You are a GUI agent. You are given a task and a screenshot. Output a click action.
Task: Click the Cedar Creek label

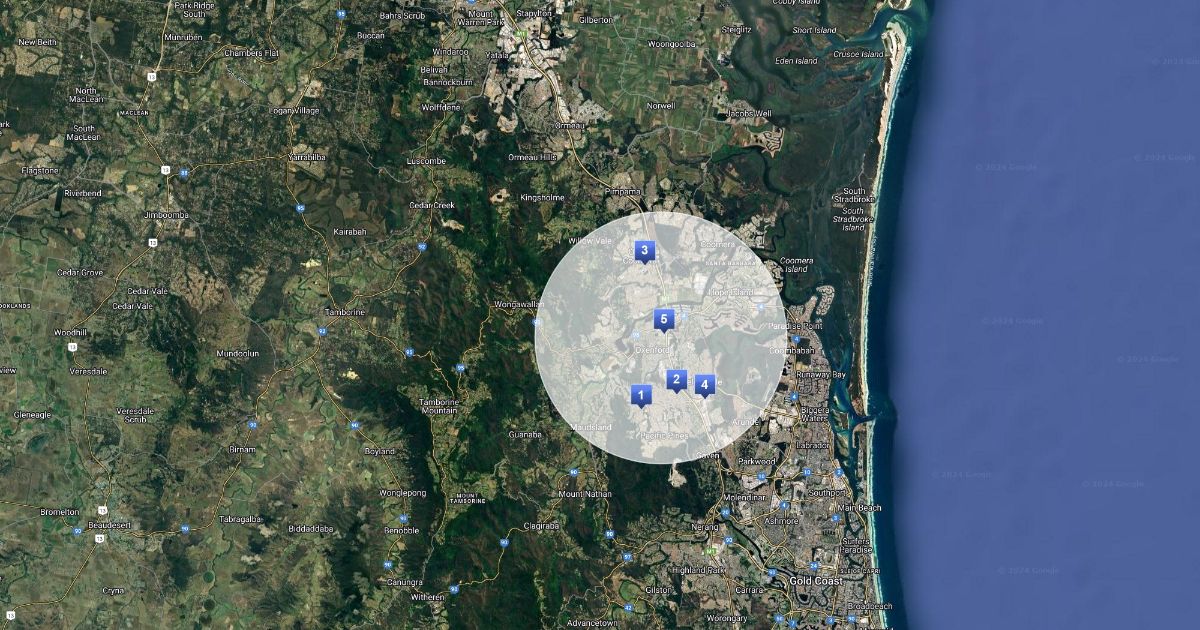431,205
